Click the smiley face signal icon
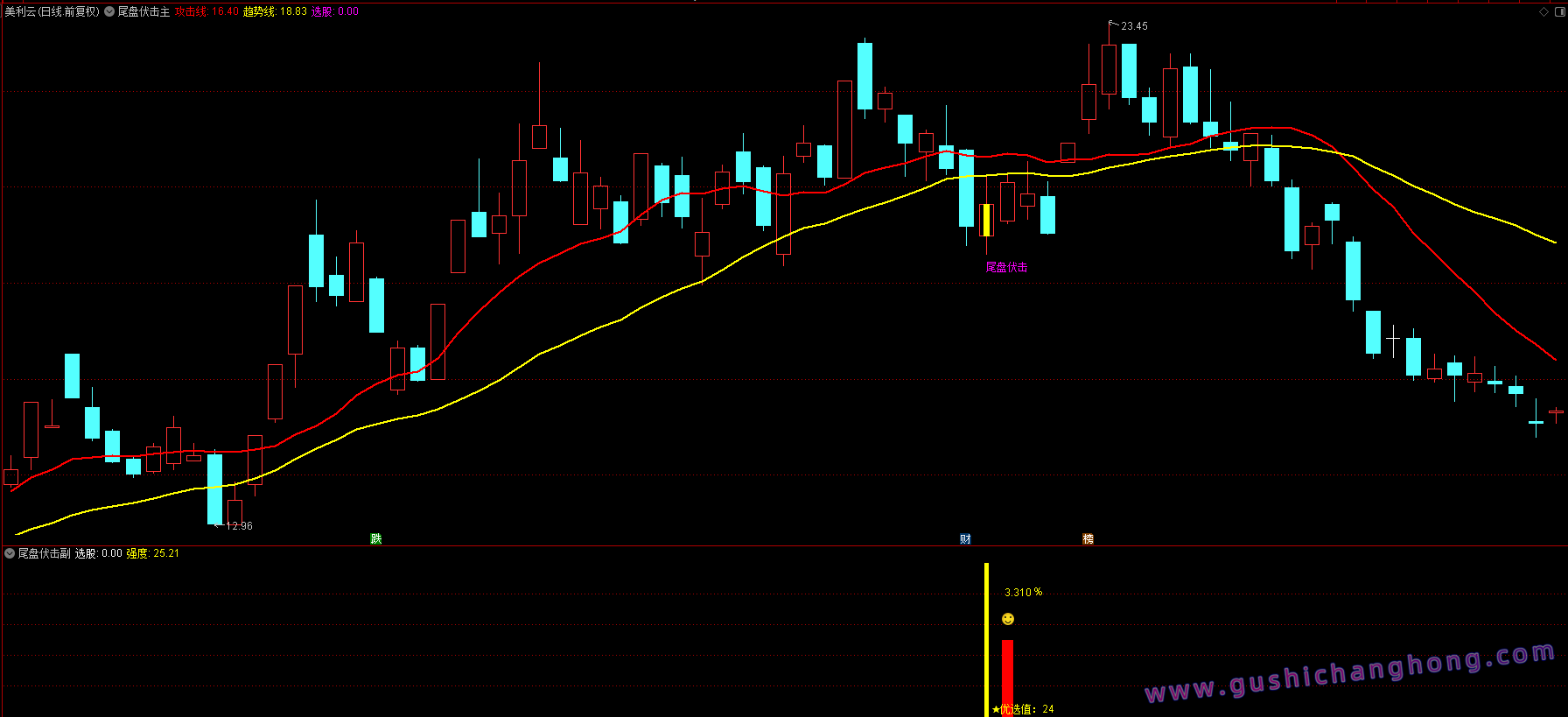 click(1008, 619)
